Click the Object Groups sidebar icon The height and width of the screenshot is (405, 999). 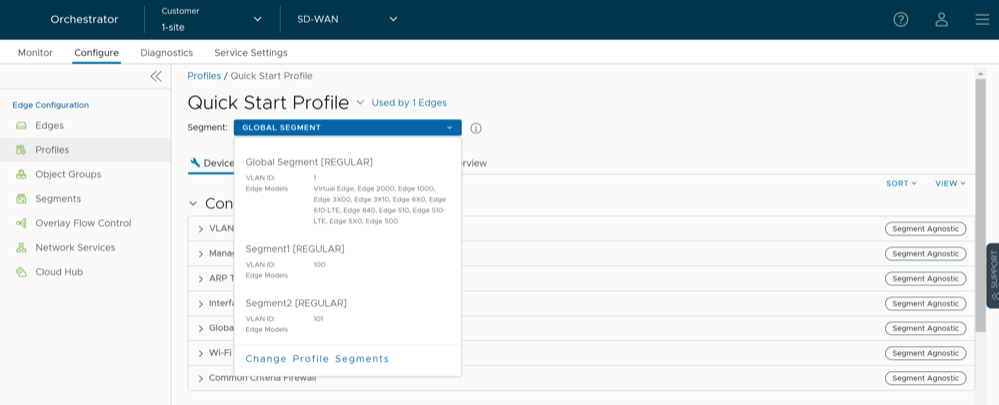point(21,174)
